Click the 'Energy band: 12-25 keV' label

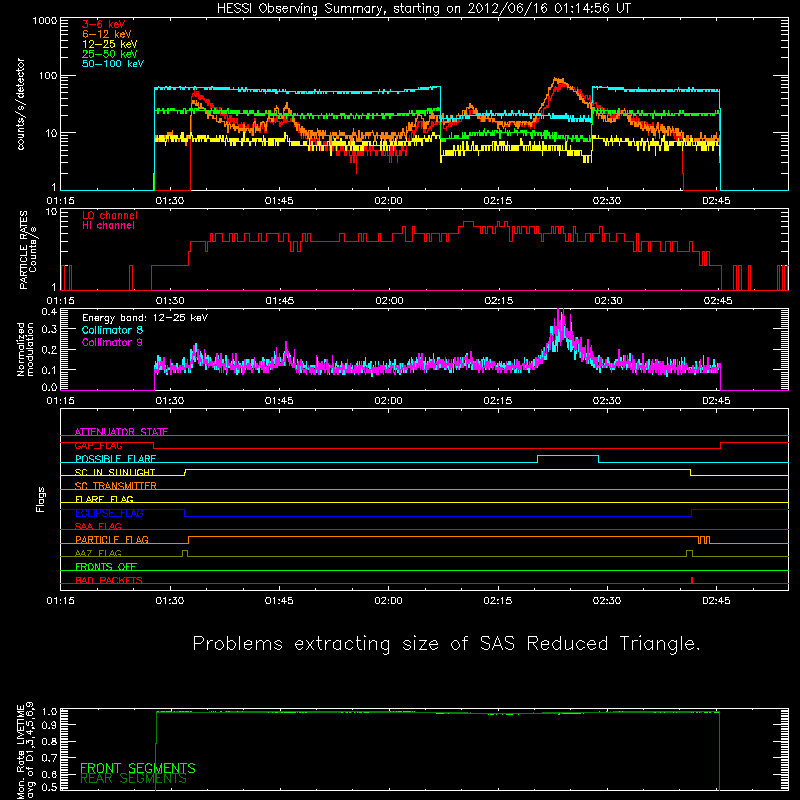[x=145, y=318]
